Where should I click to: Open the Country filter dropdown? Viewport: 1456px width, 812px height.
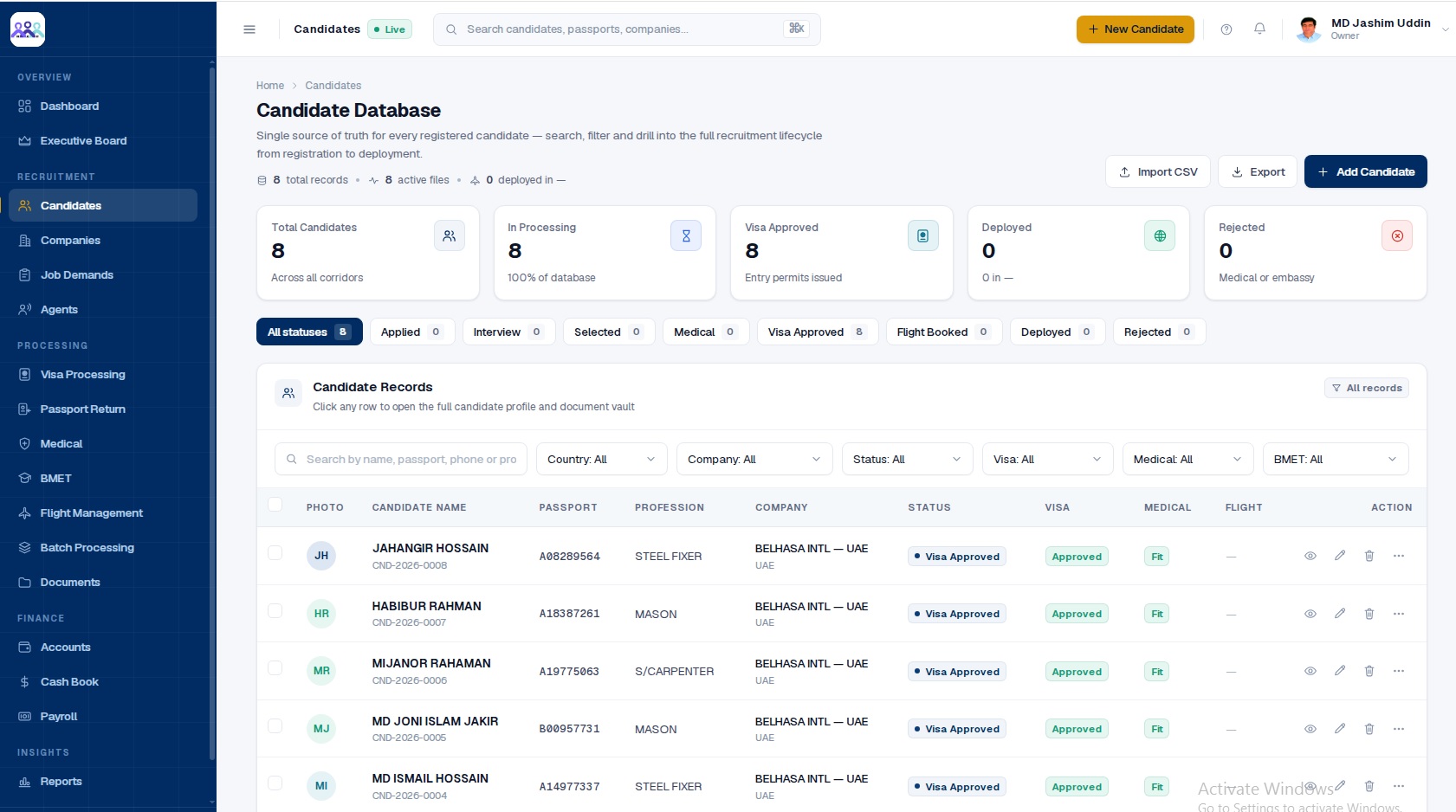pos(602,459)
